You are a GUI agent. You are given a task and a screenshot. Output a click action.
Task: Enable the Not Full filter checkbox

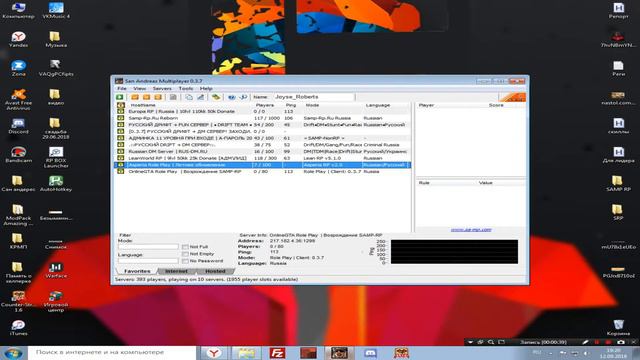point(185,247)
